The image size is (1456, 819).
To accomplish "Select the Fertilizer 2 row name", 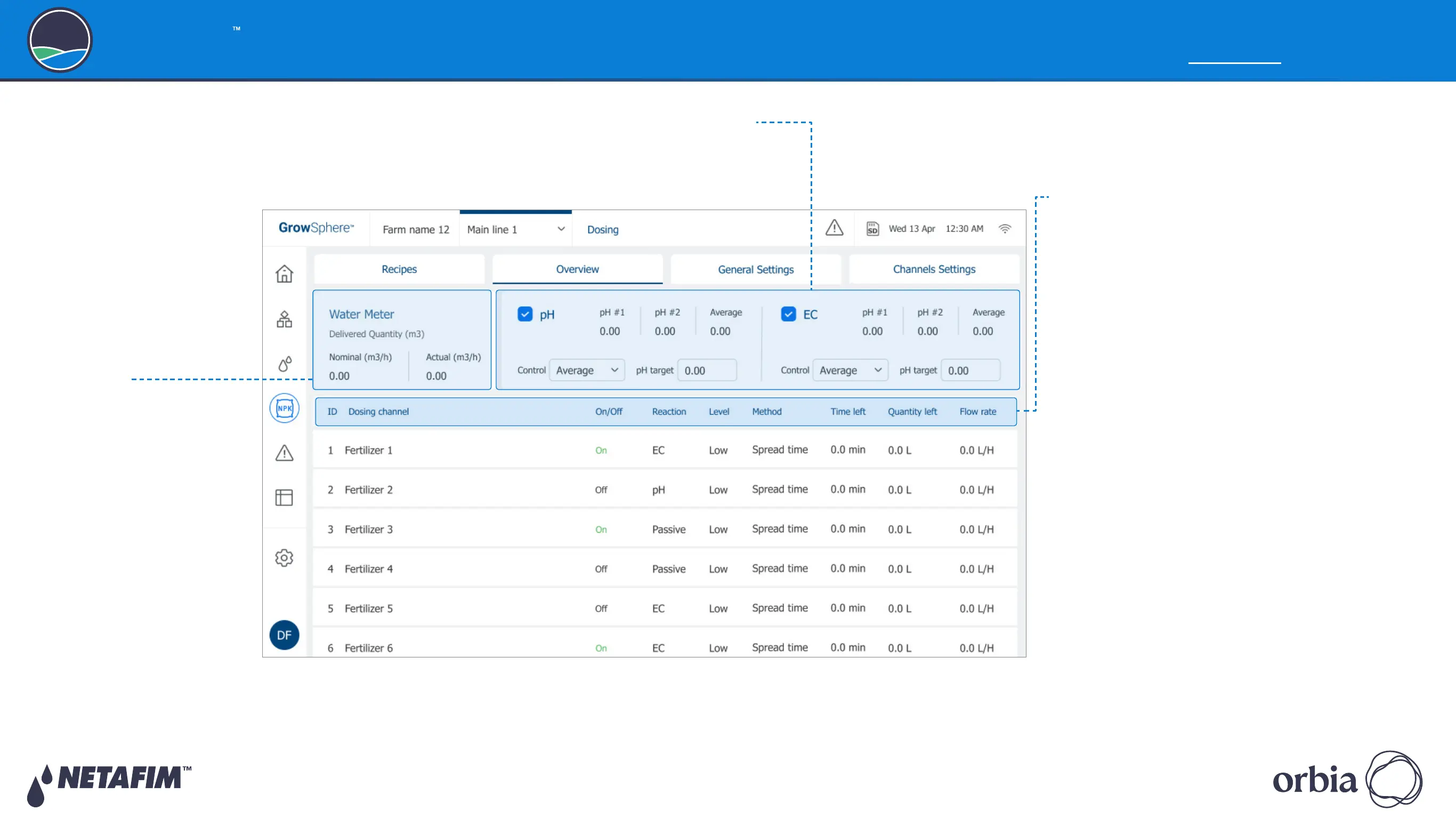I will [x=368, y=490].
